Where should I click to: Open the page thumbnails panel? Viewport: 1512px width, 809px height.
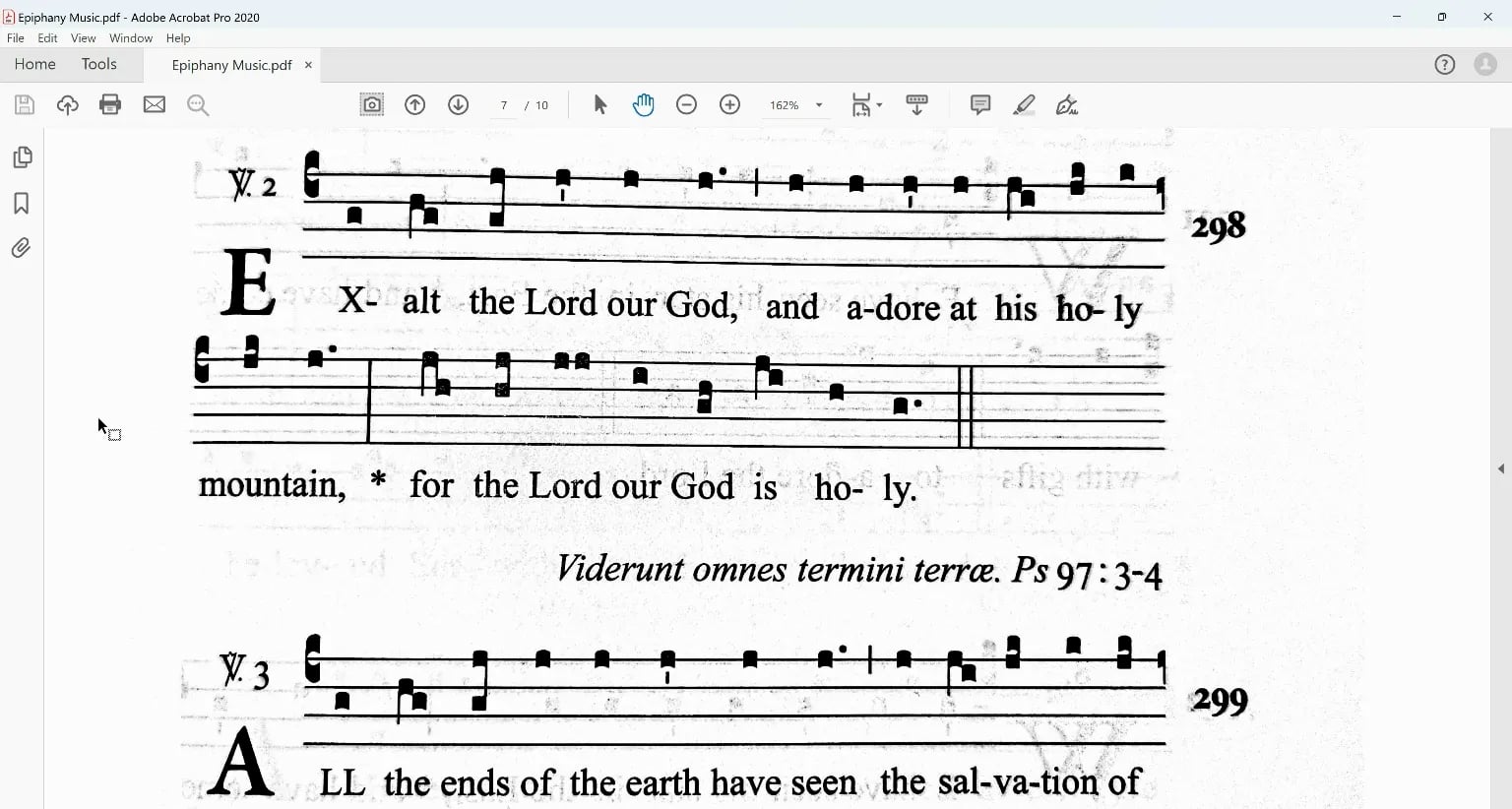coord(22,157)
